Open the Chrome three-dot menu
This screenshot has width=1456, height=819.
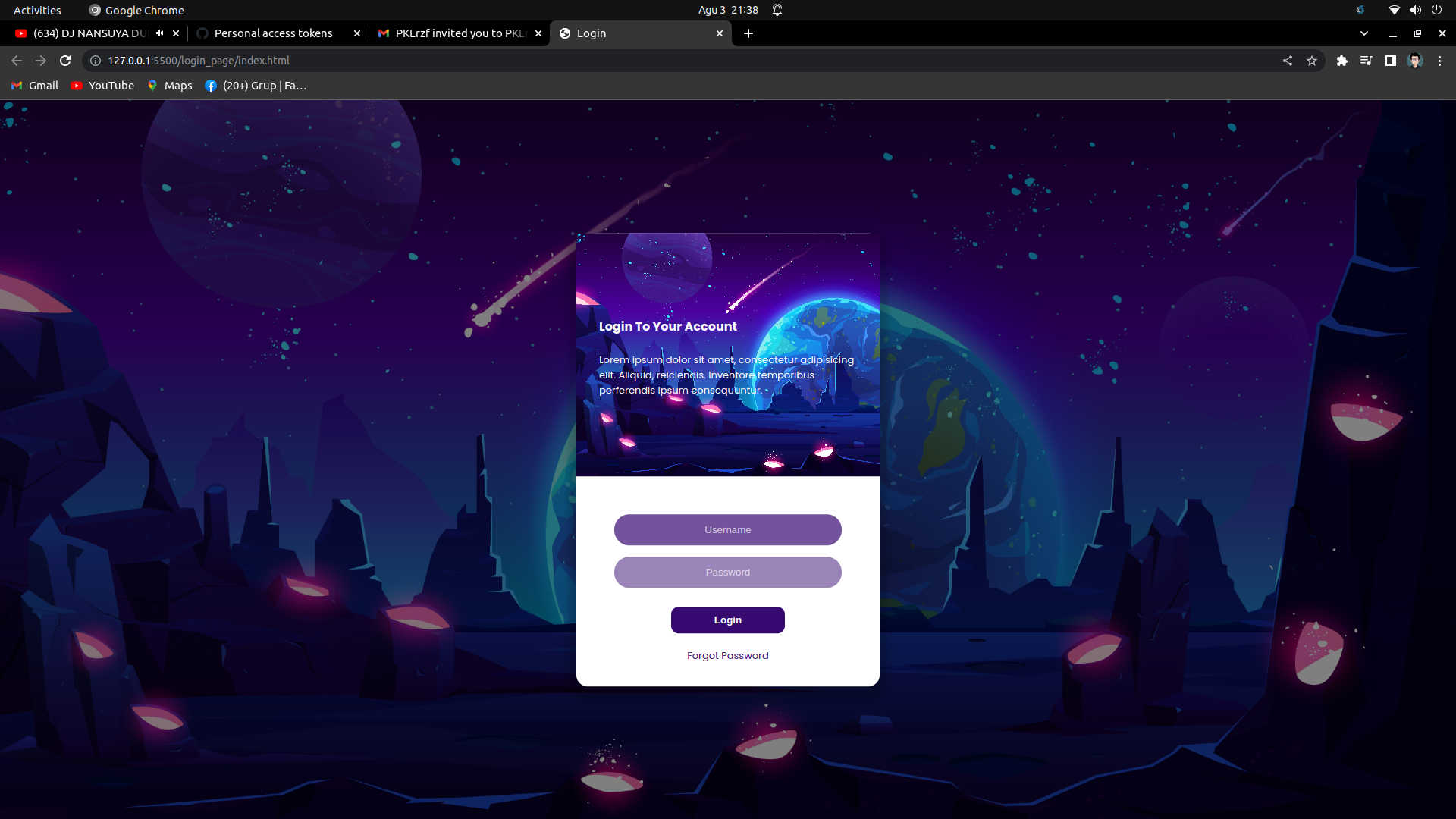click(1439, 61)
